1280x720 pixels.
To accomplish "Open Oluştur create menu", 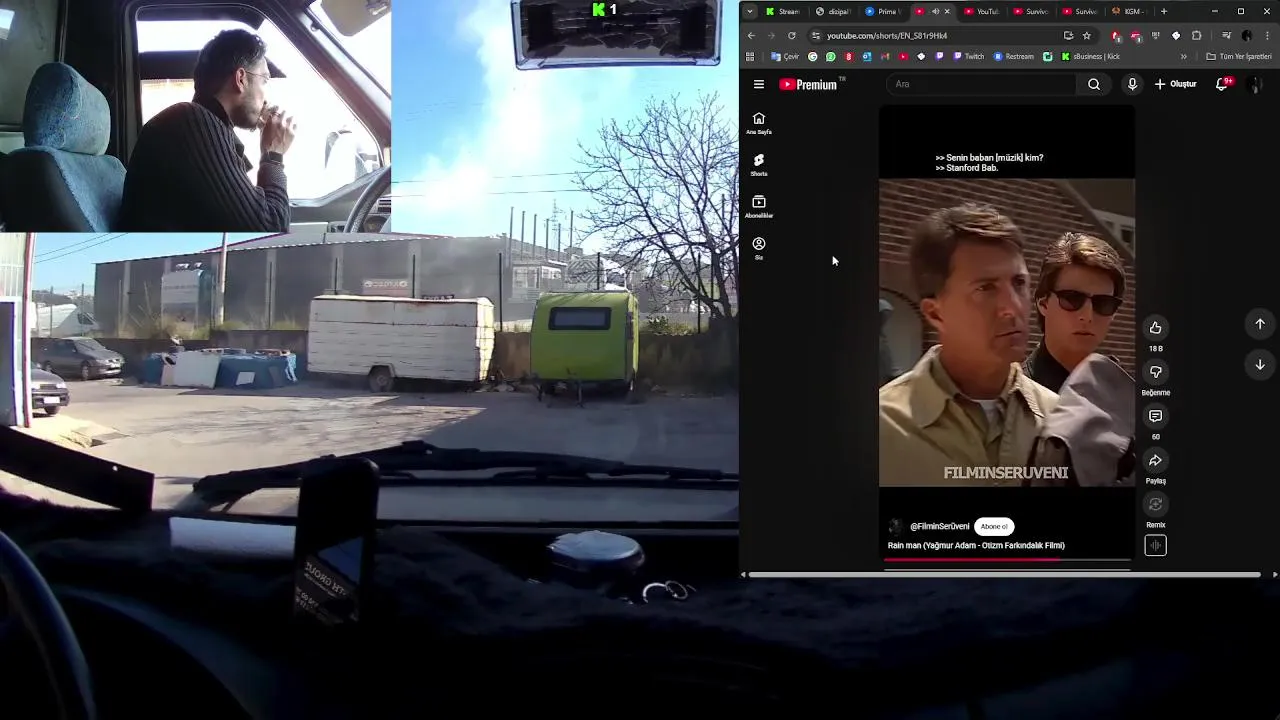I will click(x=1176, y=84).
